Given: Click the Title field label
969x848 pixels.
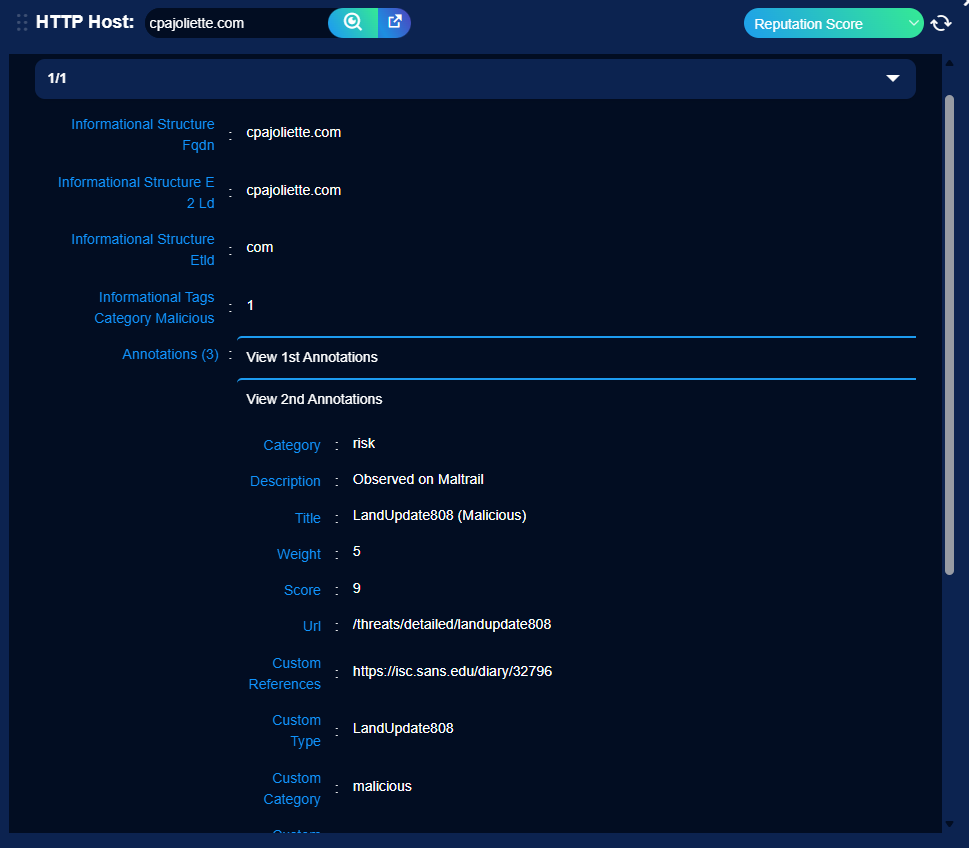Looking at the screenshot, I should click(308, 518).
